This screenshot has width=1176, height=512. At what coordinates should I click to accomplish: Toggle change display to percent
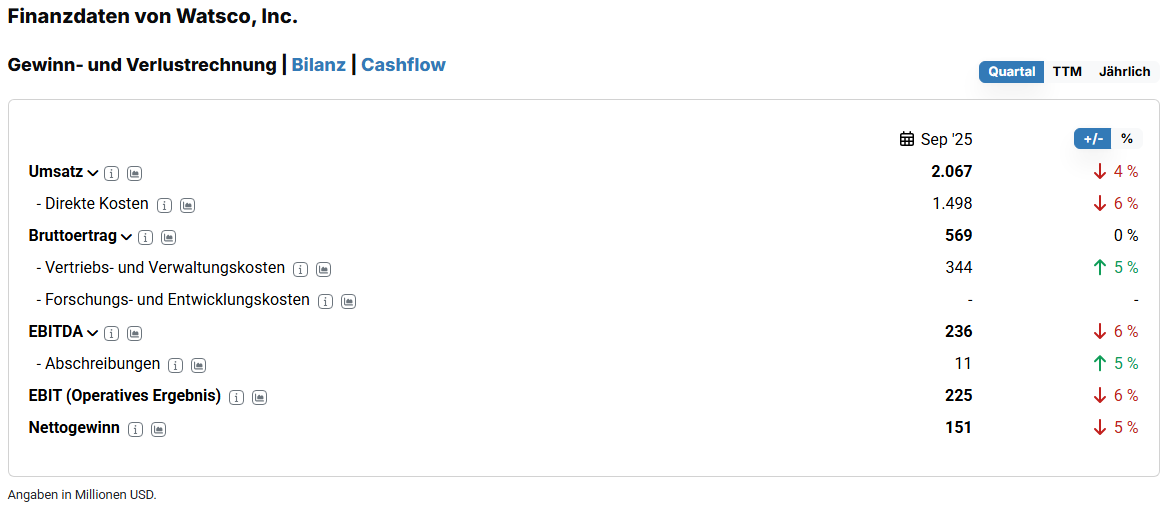(x=1127, y=139)
